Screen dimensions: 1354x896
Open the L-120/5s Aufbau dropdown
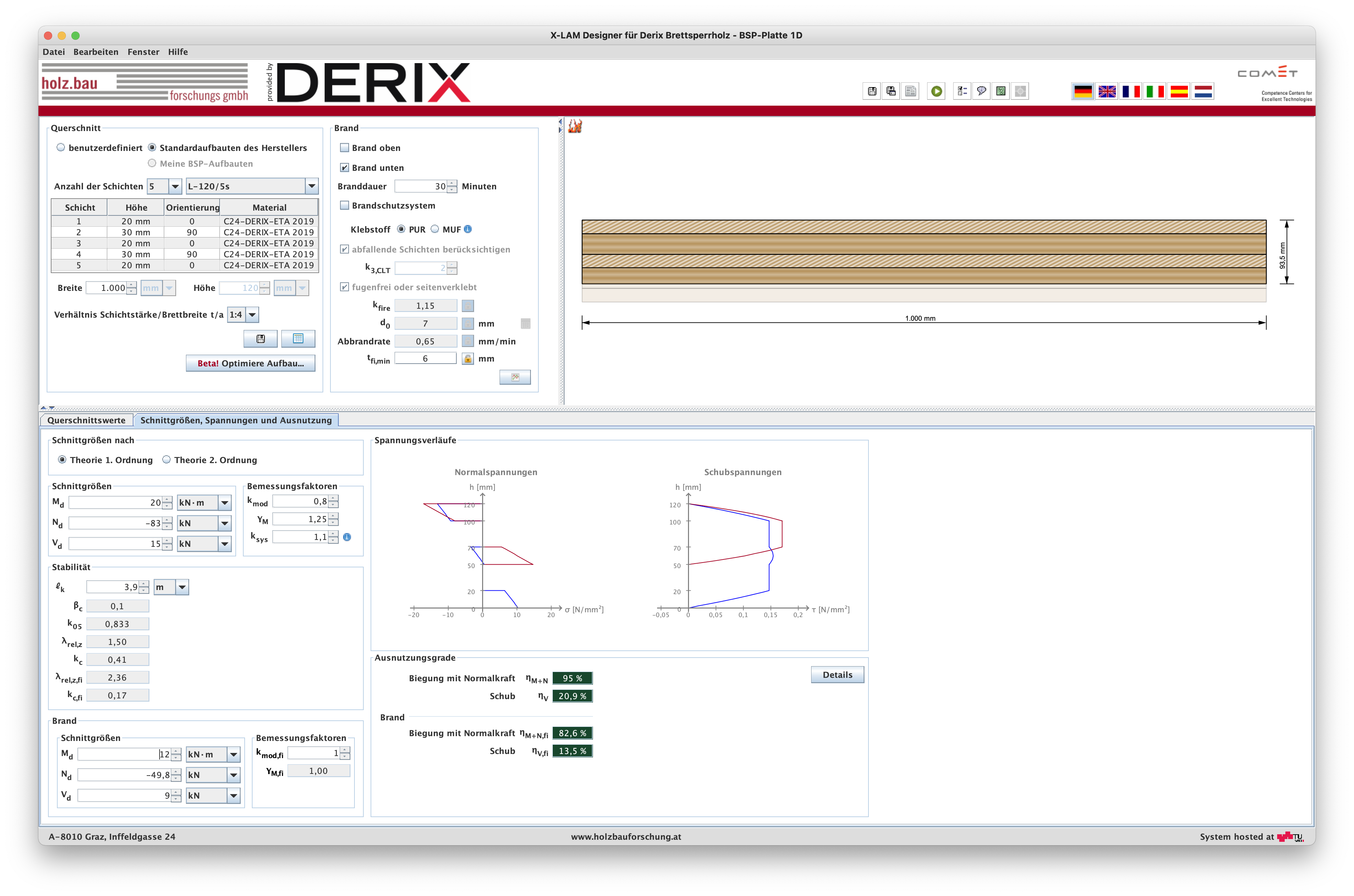coord(312,186)
